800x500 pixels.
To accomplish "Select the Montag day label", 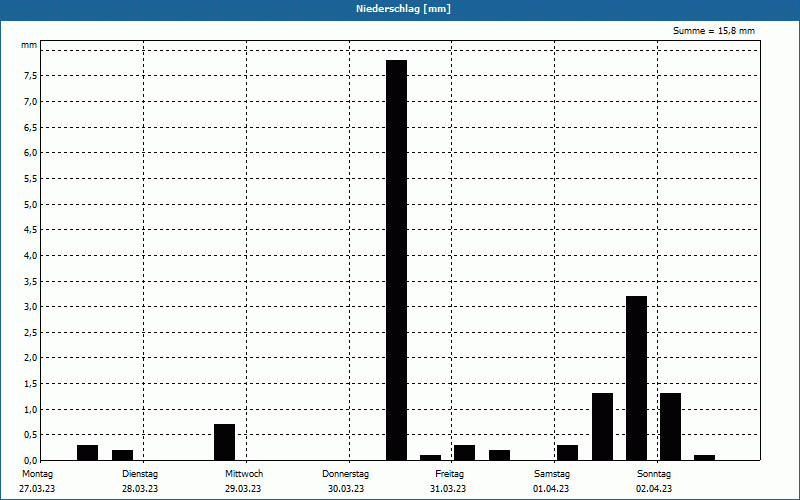I will [x=37, y=474].
